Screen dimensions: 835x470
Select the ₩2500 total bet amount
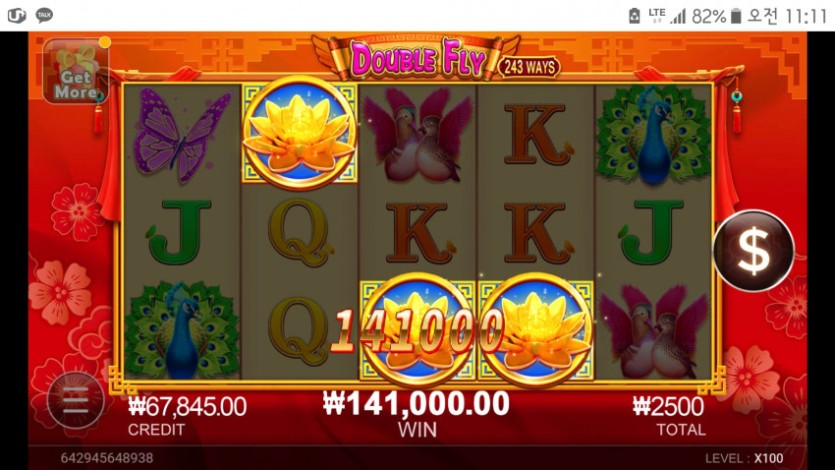pos(668,407)
